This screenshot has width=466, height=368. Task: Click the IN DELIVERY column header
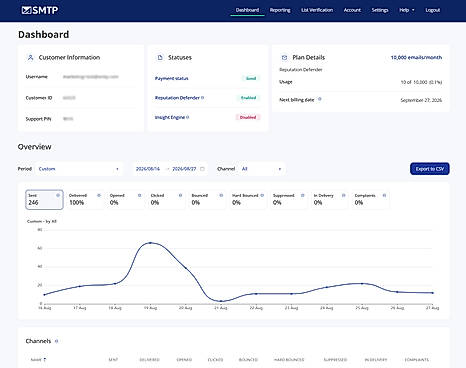[x=376, y=360]
